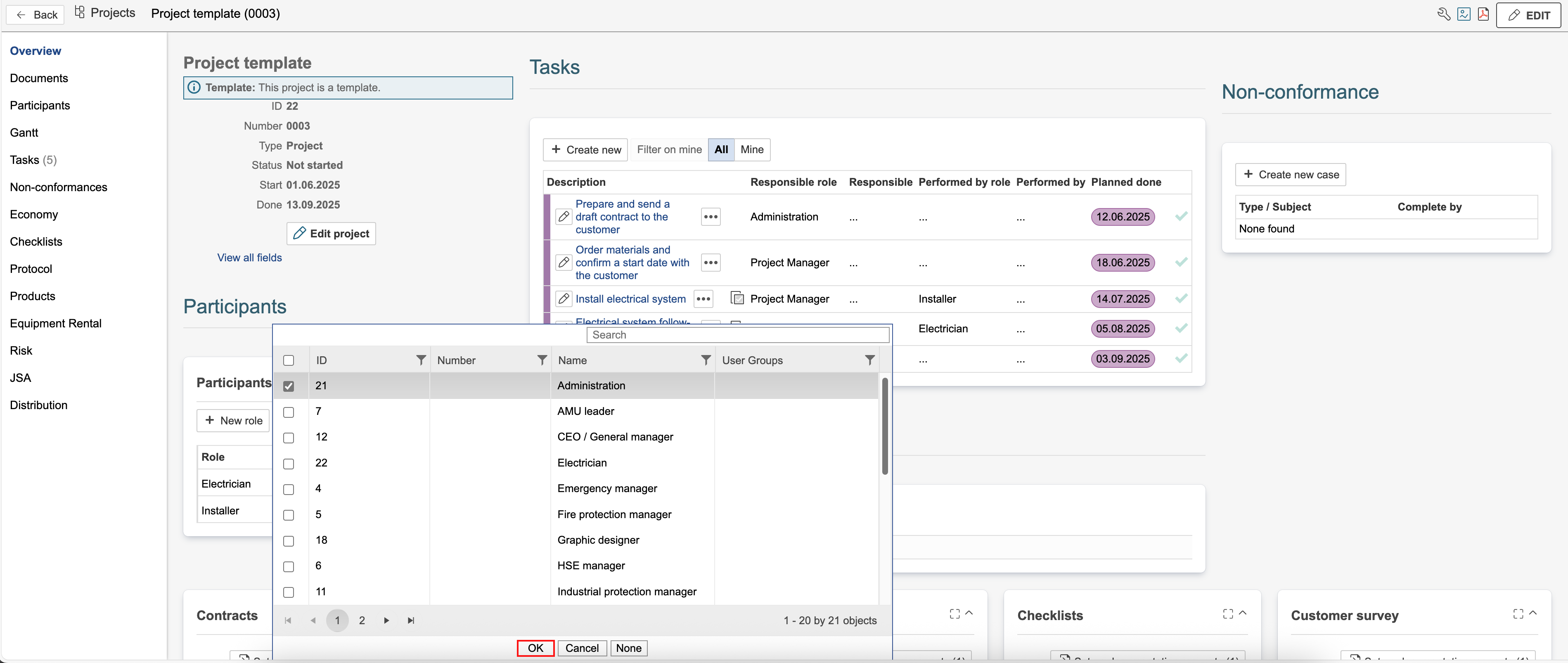Collapse the Customer survey panel chevron
The height and width of the screenshot is (663, 1568).
(1532, 613)
